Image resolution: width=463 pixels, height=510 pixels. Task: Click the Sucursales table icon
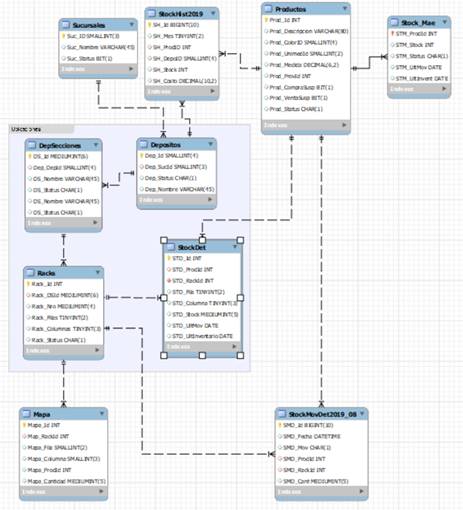click(65, 25)
